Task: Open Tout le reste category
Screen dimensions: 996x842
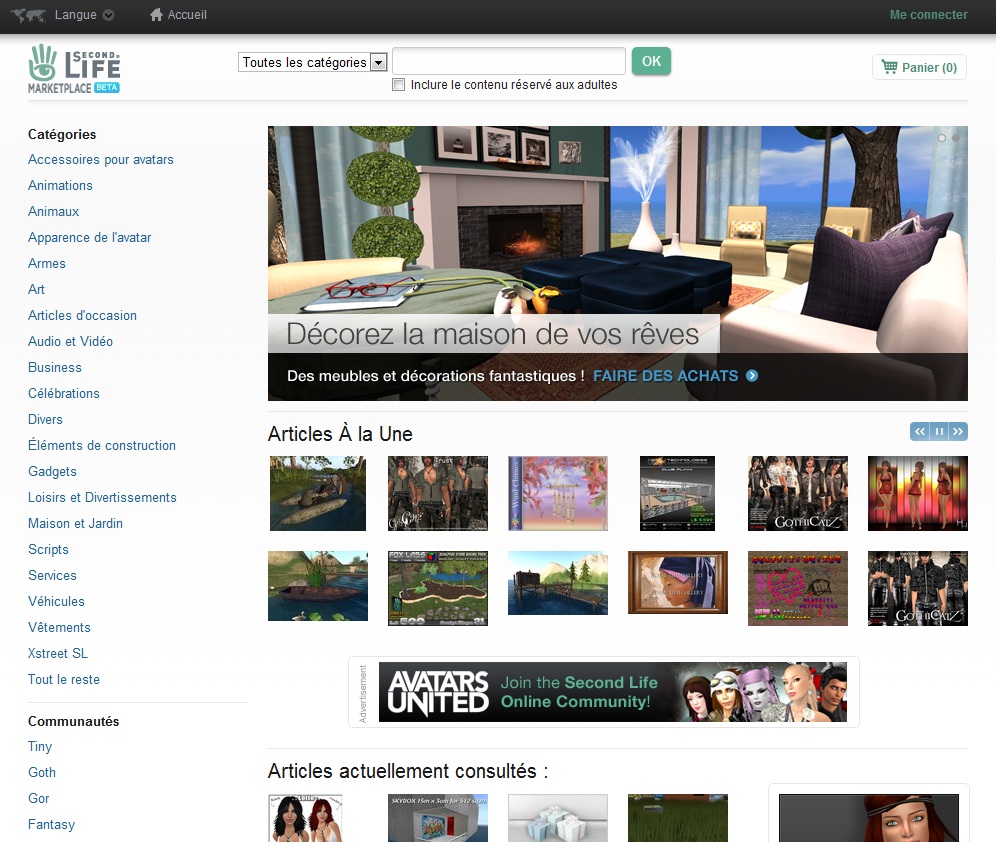Action: (x=64, y=679)
